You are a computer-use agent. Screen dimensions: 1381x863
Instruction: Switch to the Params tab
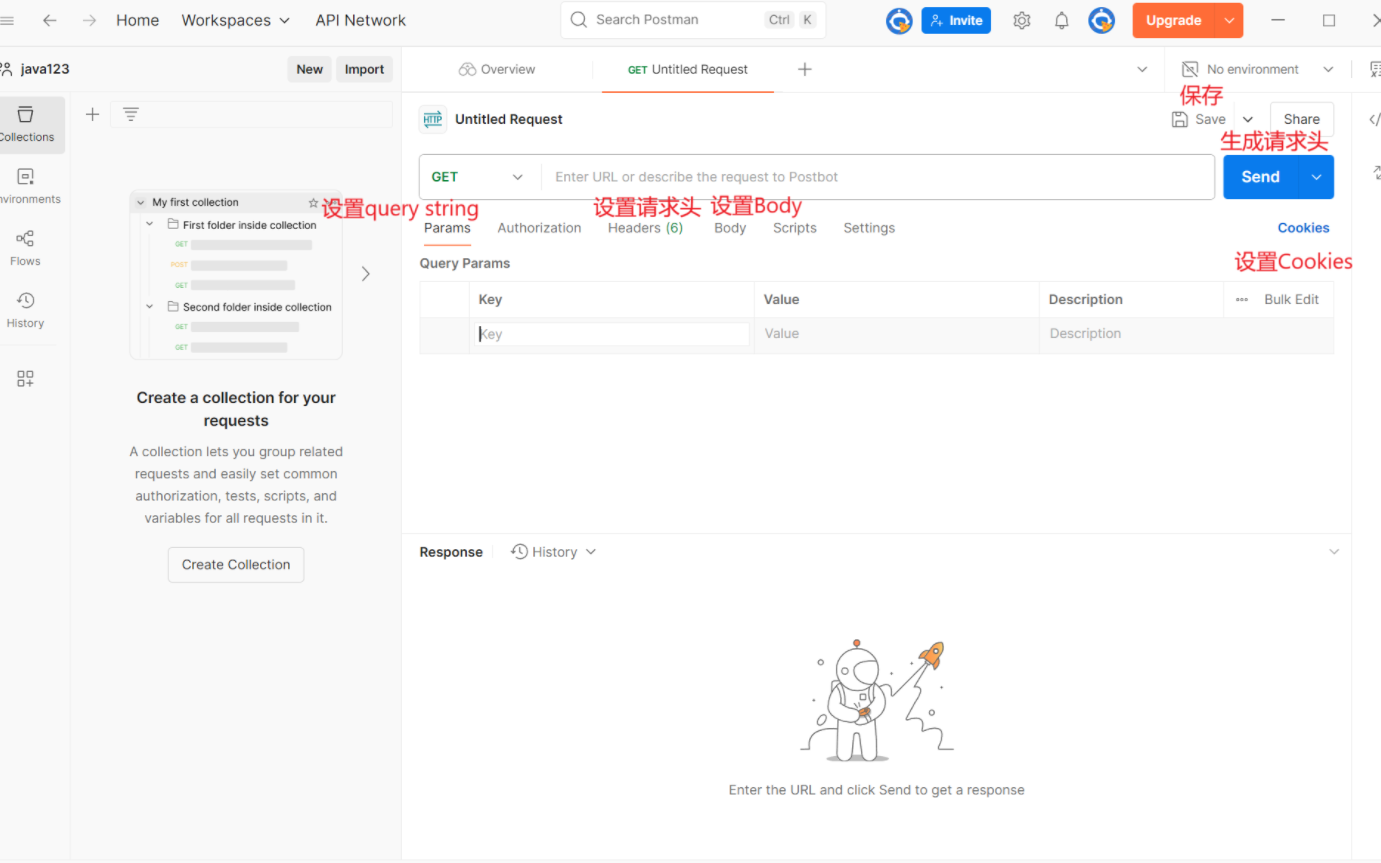[x=447, y=228]
